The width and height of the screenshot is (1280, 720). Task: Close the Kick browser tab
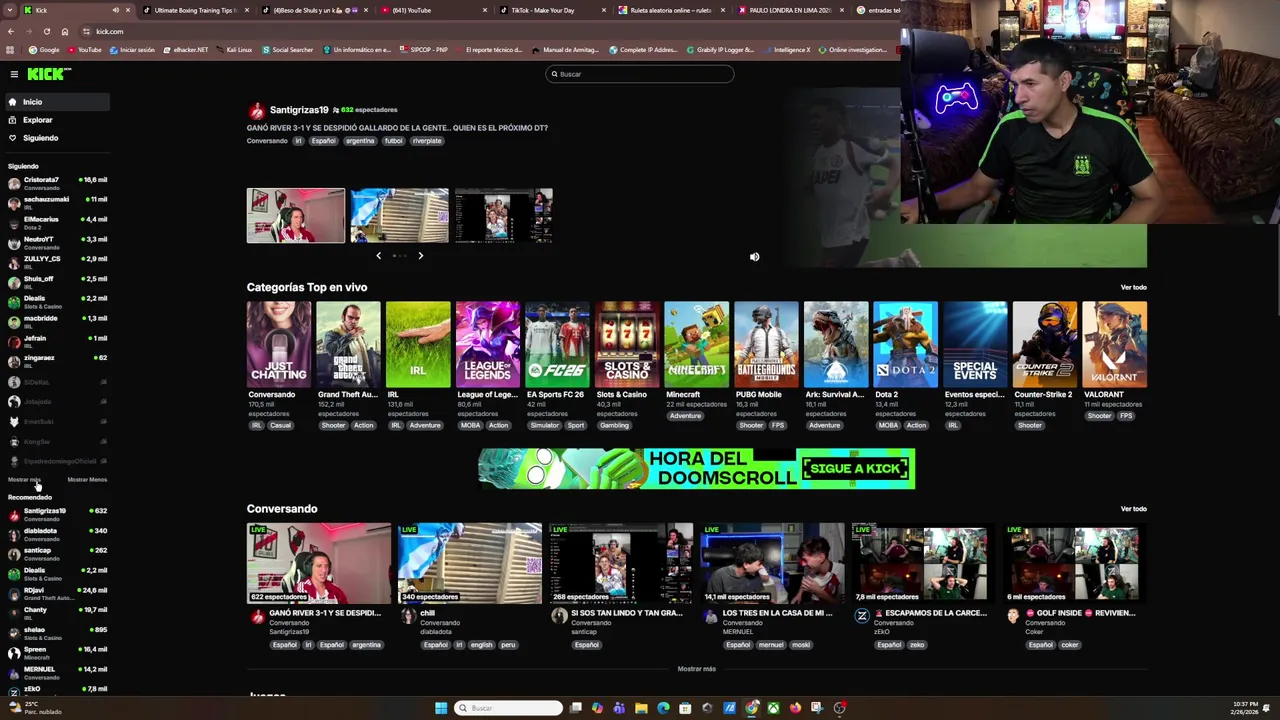tap(128, 10)
